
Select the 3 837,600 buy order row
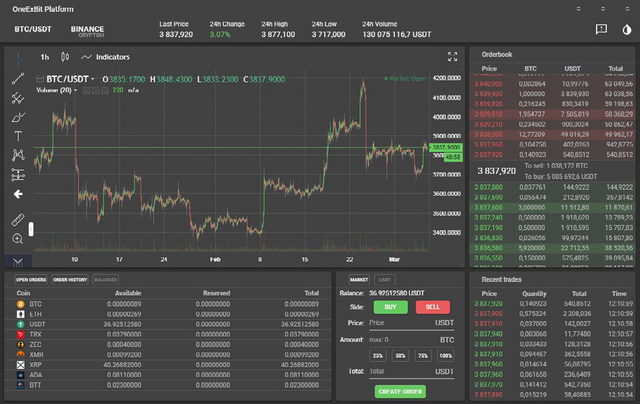[x=552, y=207]
